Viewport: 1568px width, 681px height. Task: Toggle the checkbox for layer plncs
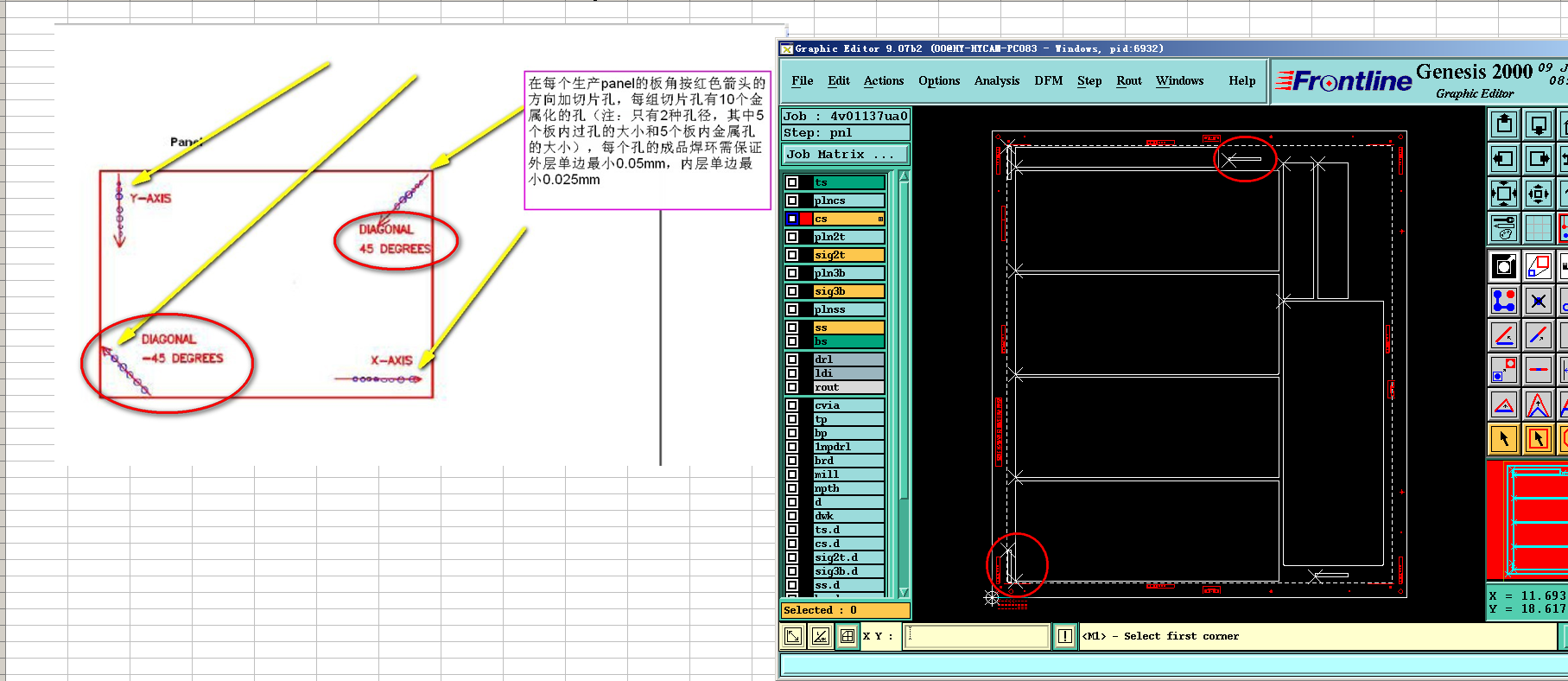point(792,200)
